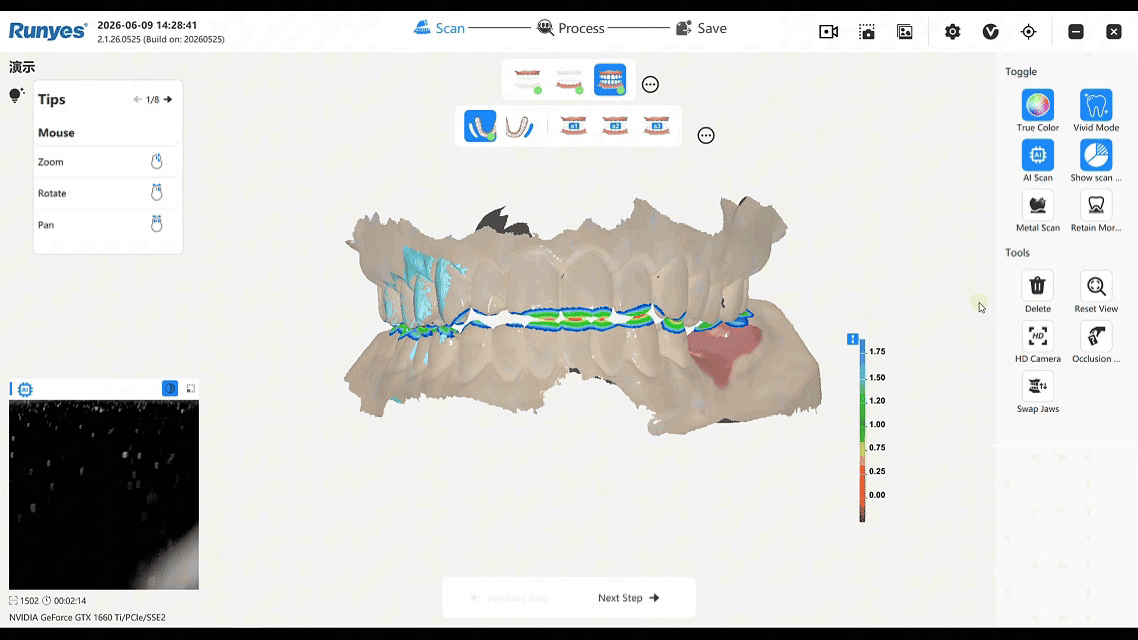Click the NVIDIA GeForce GPU status text
This screenshot has width=1138, height=640.
click(87, 618)
